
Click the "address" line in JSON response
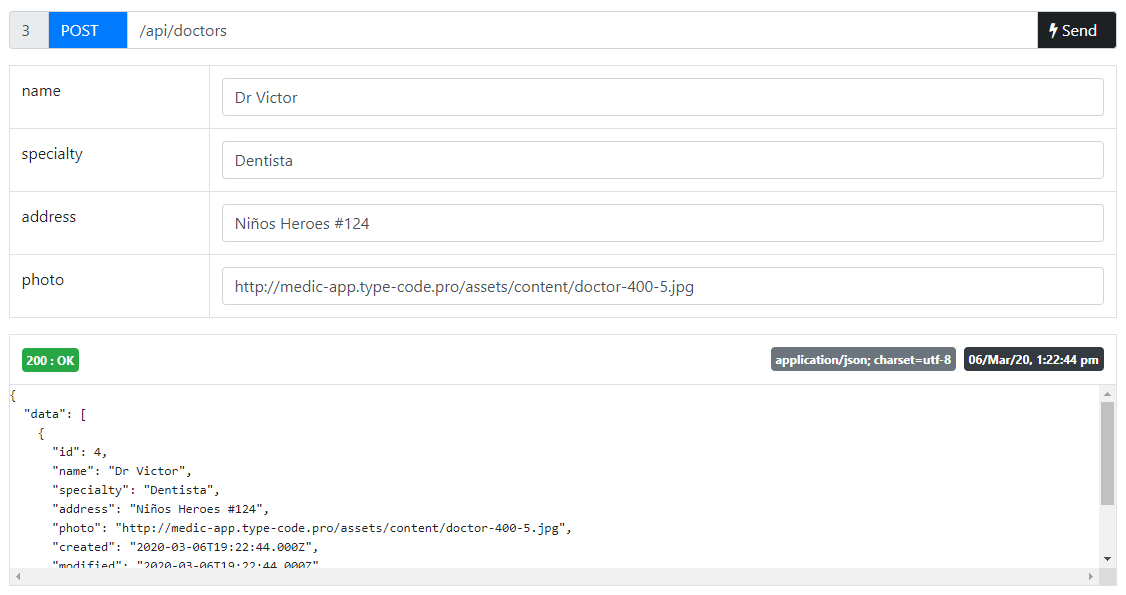coord(160,509)
